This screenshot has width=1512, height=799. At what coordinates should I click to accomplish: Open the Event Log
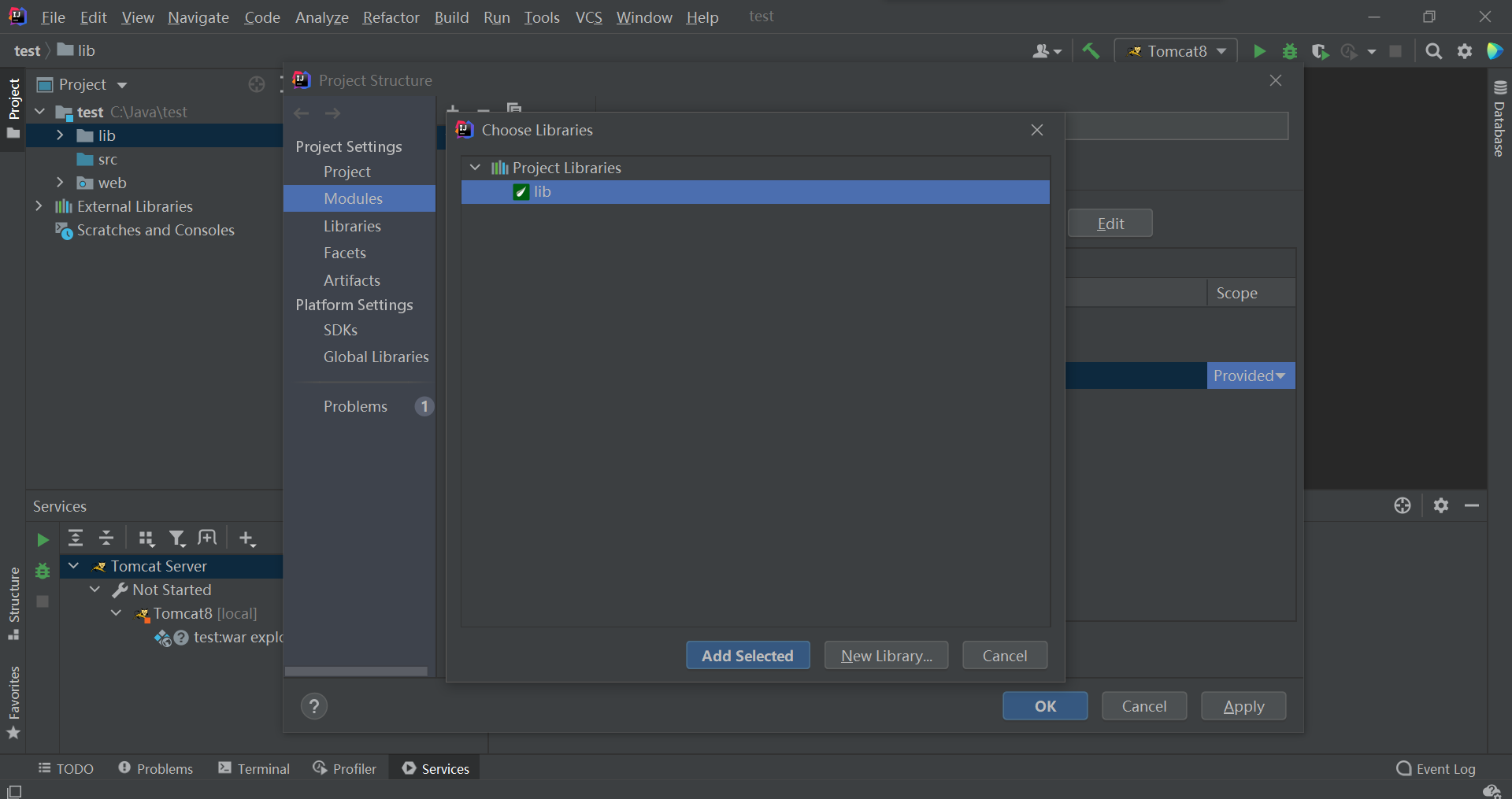(x=1436, y=768)
